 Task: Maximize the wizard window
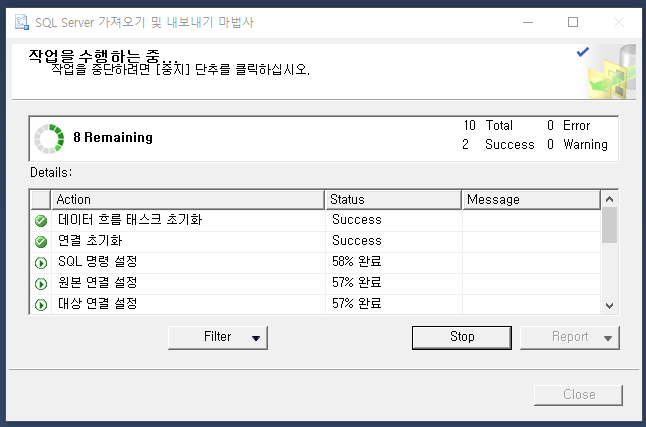pyautogui.click(x=573, y=22)
